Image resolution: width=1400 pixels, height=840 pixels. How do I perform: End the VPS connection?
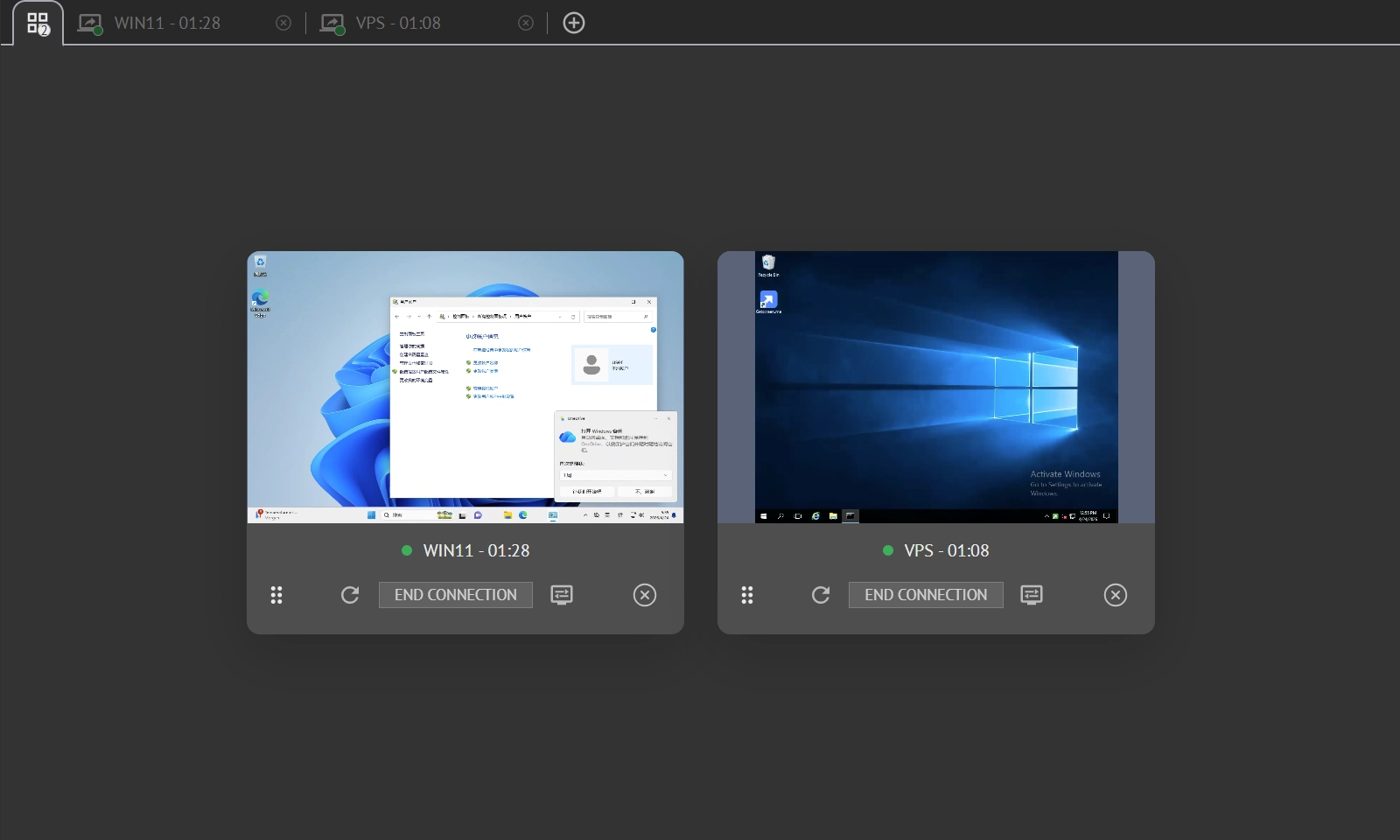click(926, 595)
